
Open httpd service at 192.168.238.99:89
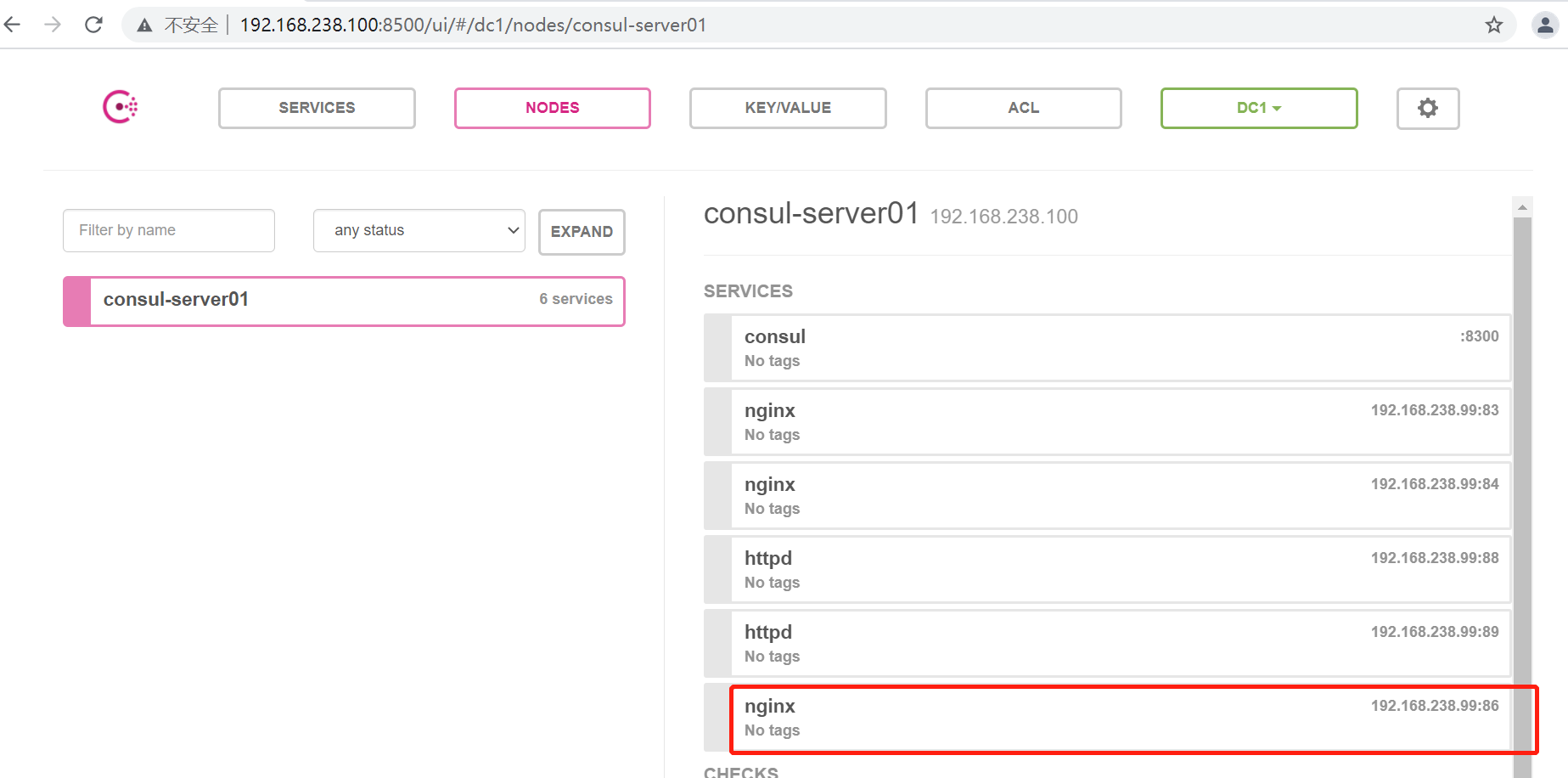pos(1107,643)
